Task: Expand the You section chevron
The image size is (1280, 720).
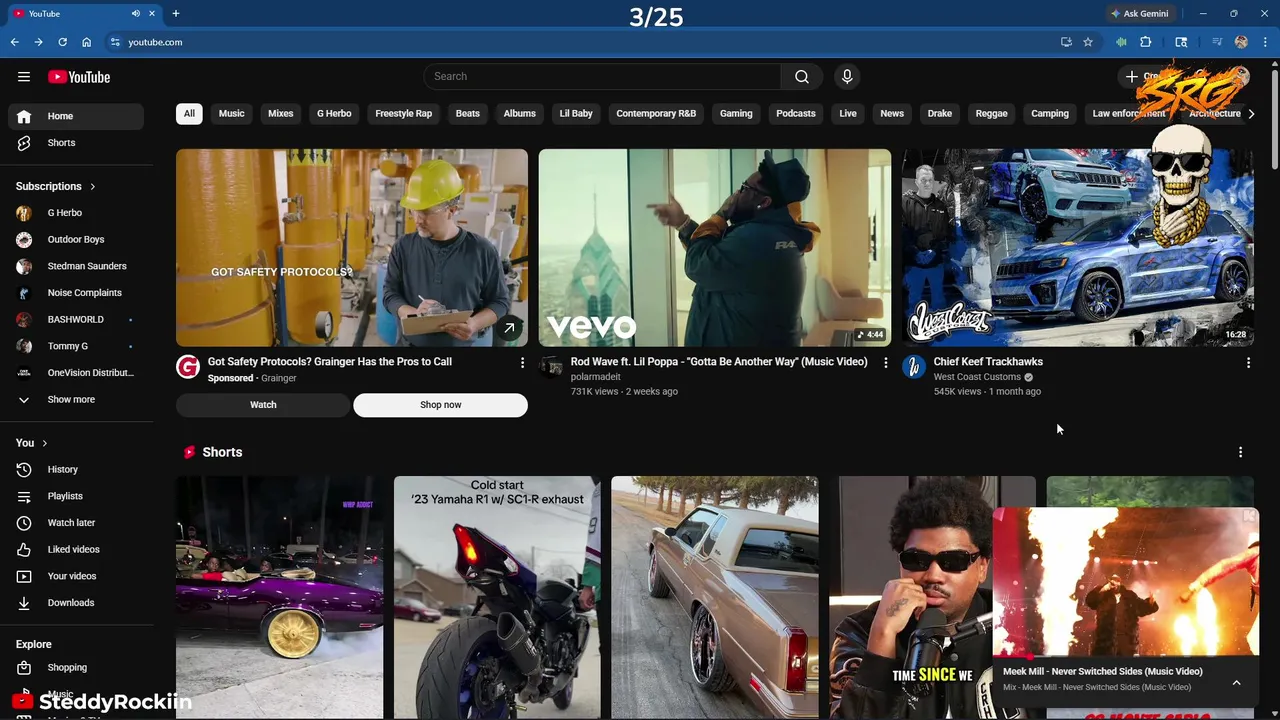Action: tap(44, 443)
